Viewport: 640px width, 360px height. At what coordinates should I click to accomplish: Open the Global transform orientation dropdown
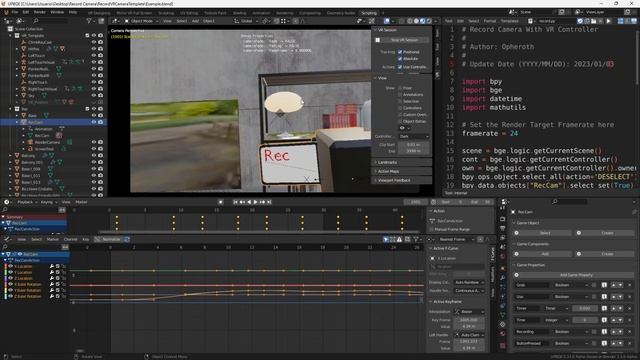click(246, 21)
